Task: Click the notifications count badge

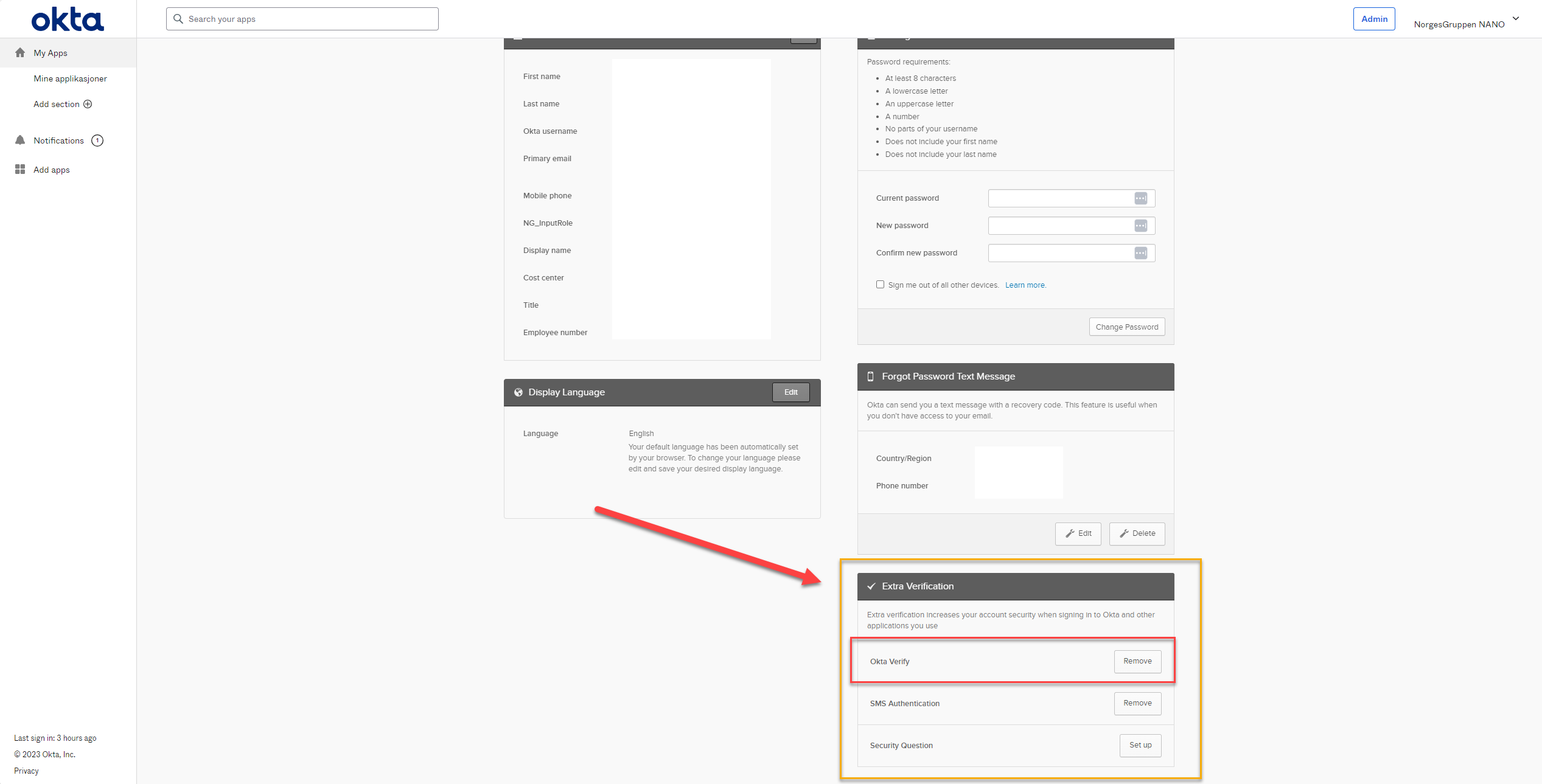Action: 97,140
